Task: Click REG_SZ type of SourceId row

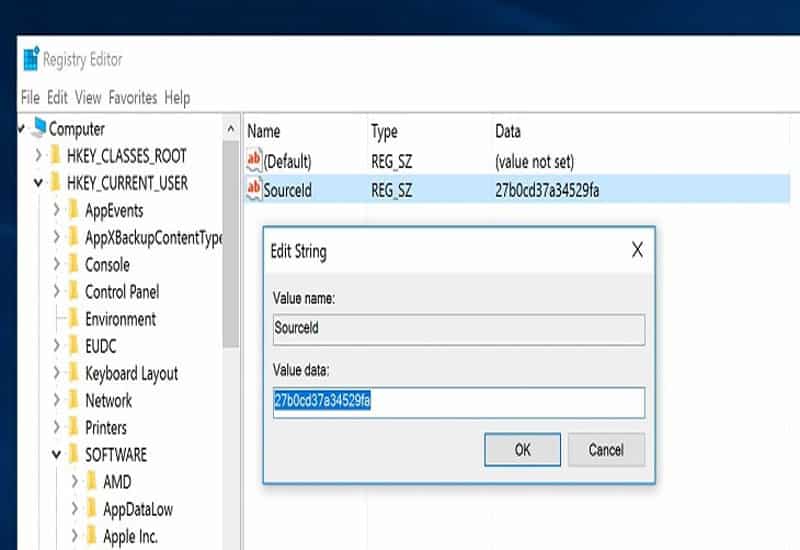Action: coord(391,190)
